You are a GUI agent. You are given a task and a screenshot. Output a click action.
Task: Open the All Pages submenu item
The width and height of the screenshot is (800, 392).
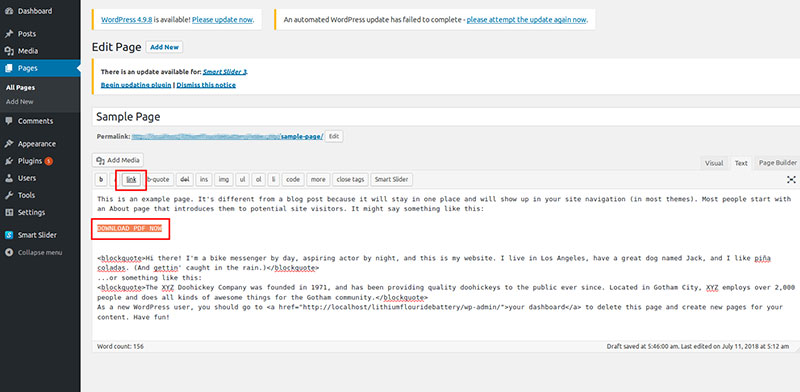(20, 88)
